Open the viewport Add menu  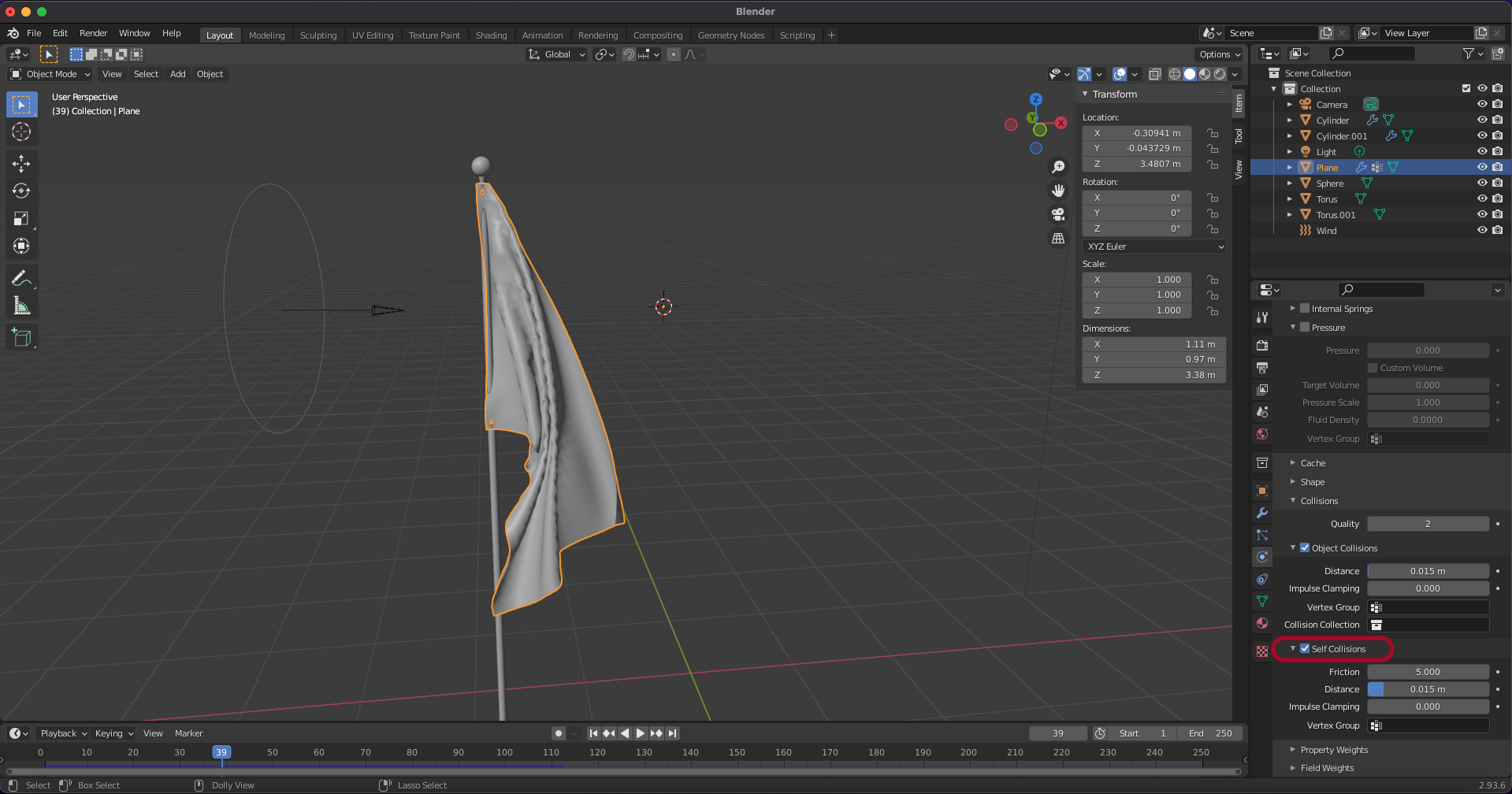[178, 74]
